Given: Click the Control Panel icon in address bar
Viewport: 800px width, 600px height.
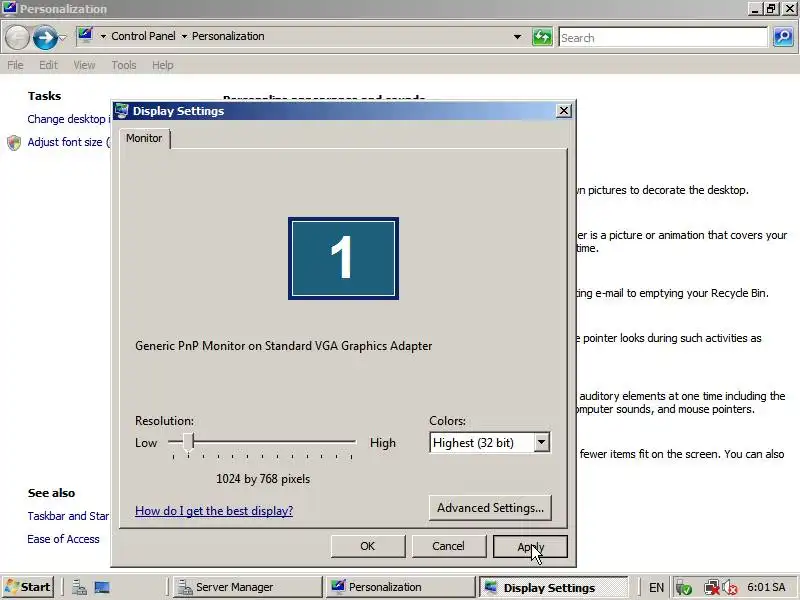Looking at the screenshot, I should point(85,36).
